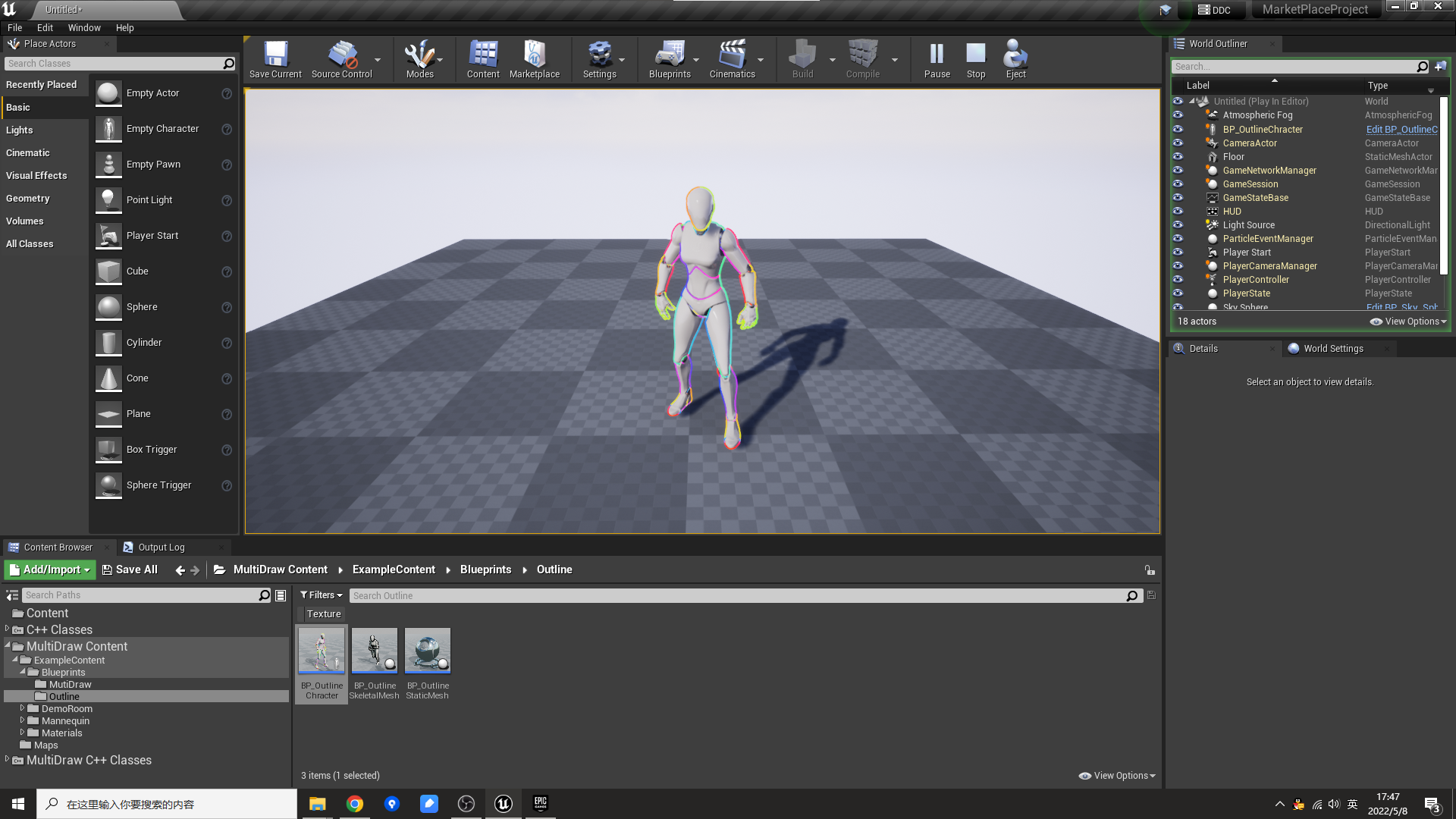Stop the play-in-editor session
Image resolution: width=1456 pixels, height=819 pixels.
point(976,58)
